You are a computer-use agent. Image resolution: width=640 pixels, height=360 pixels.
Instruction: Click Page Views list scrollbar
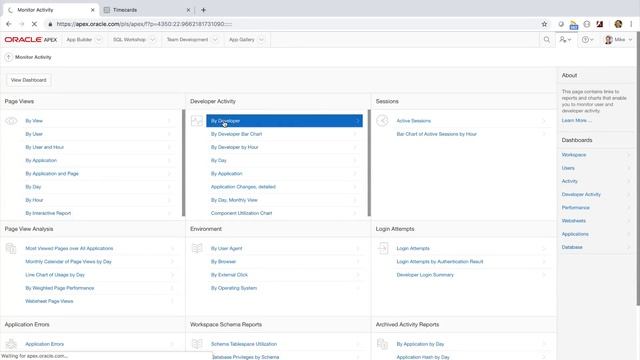pyautogui.click(x=183, y=162)
